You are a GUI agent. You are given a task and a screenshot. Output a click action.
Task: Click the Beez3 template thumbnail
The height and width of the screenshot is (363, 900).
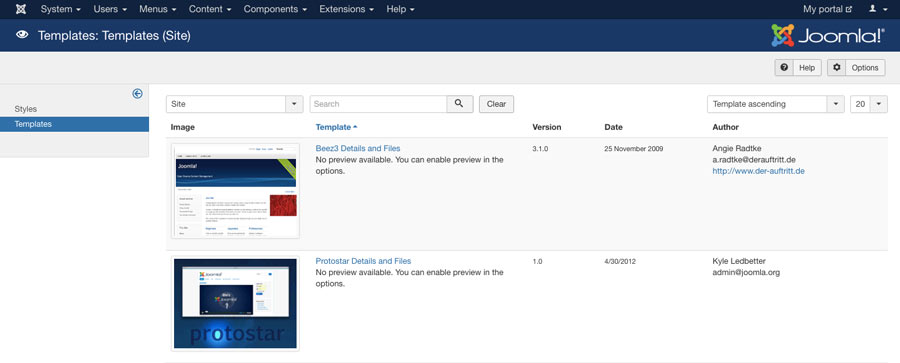click(235, 191)
